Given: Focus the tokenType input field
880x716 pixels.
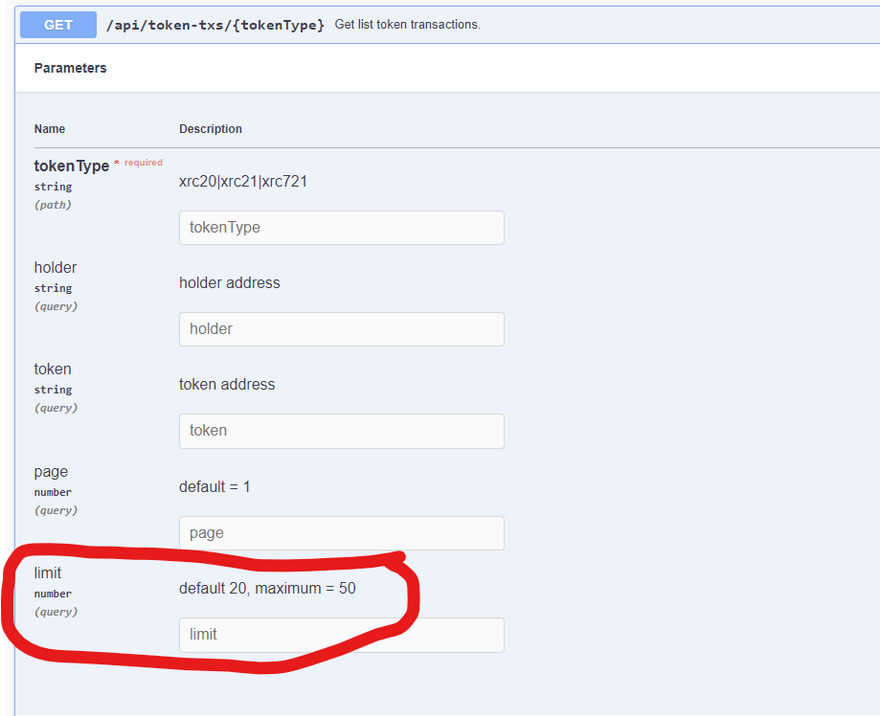Looking at the screenshot, I should click(341, 227).
